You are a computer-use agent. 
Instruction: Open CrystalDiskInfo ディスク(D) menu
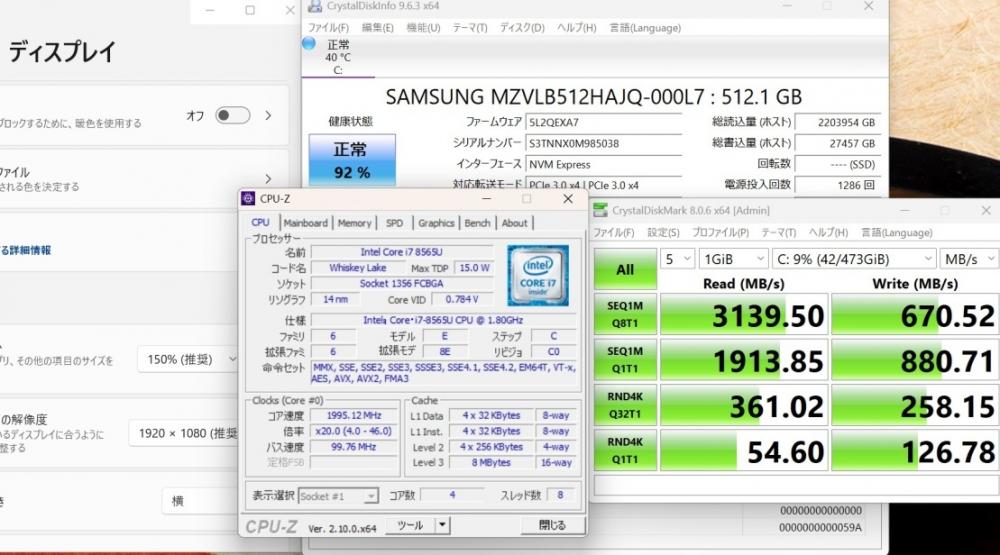pos(522,27)
